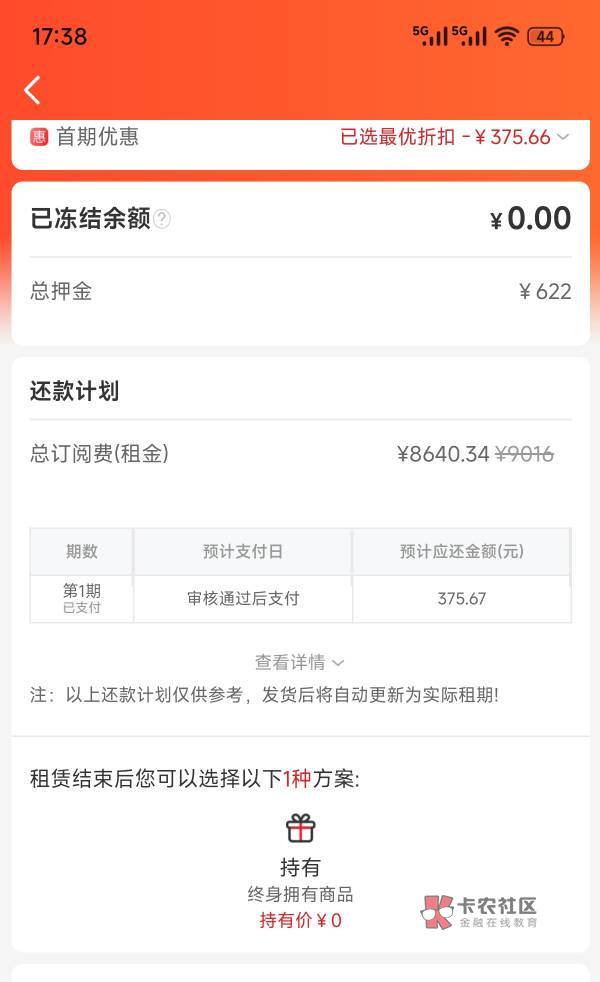Tap the 首期优惠 label

97,137
